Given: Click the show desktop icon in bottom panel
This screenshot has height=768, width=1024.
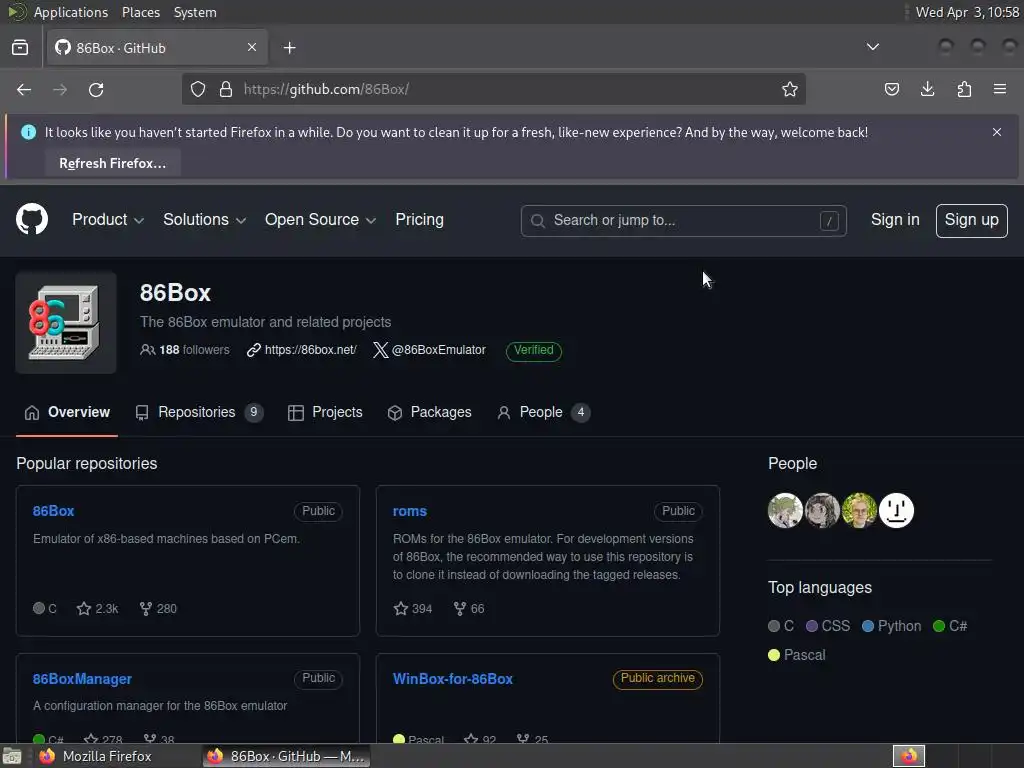Looking at the screenshot, I should [x=12, y=756].
